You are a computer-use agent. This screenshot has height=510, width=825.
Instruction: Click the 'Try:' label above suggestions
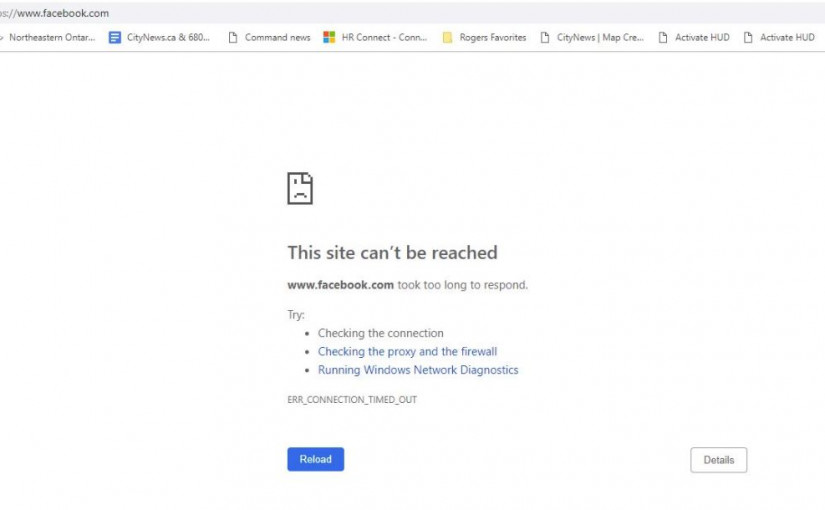click(x=296, y=315)
